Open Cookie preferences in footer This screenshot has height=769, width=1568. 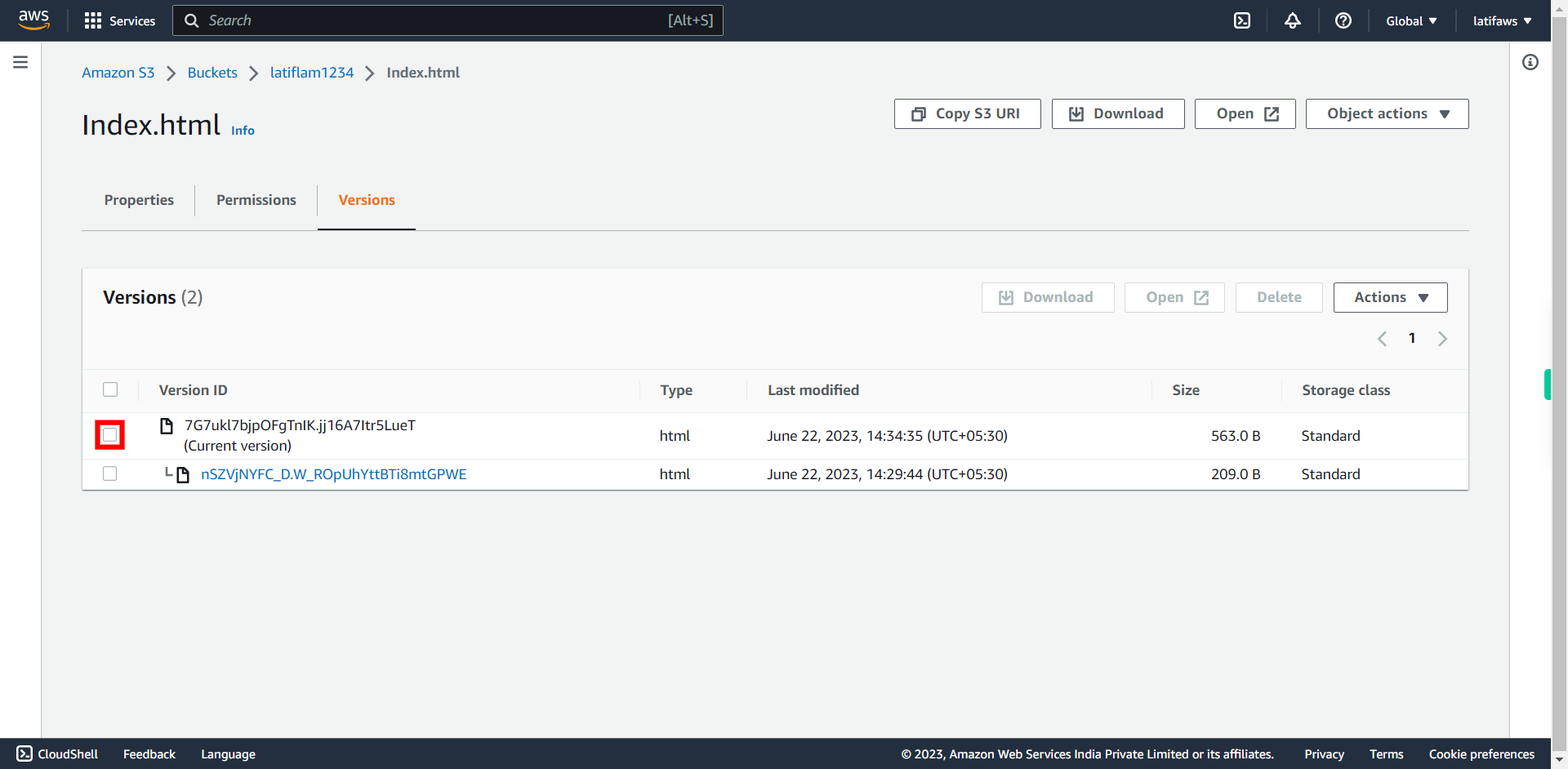point(1481,754)
